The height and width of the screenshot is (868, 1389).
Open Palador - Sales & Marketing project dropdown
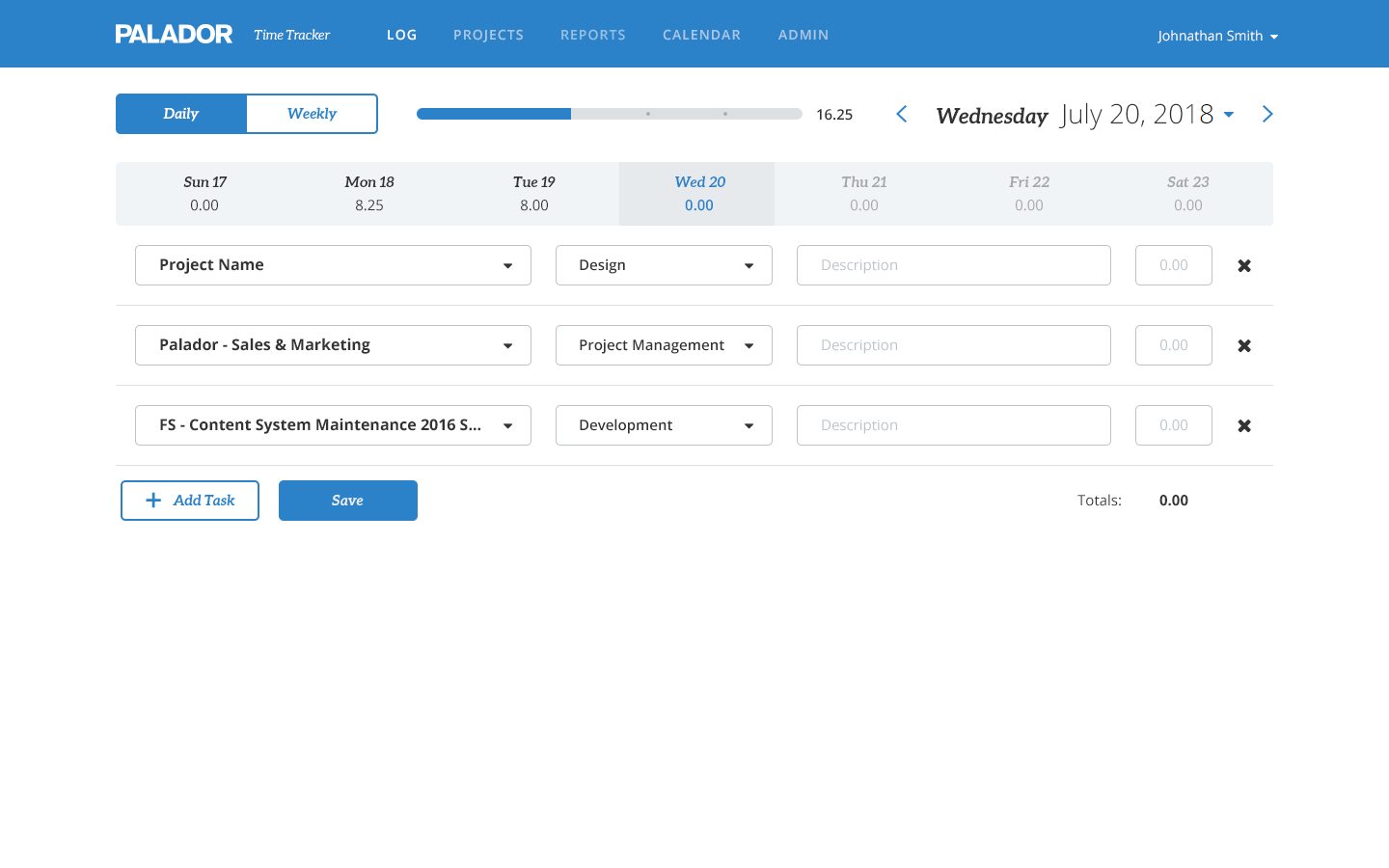coord(333,345)
